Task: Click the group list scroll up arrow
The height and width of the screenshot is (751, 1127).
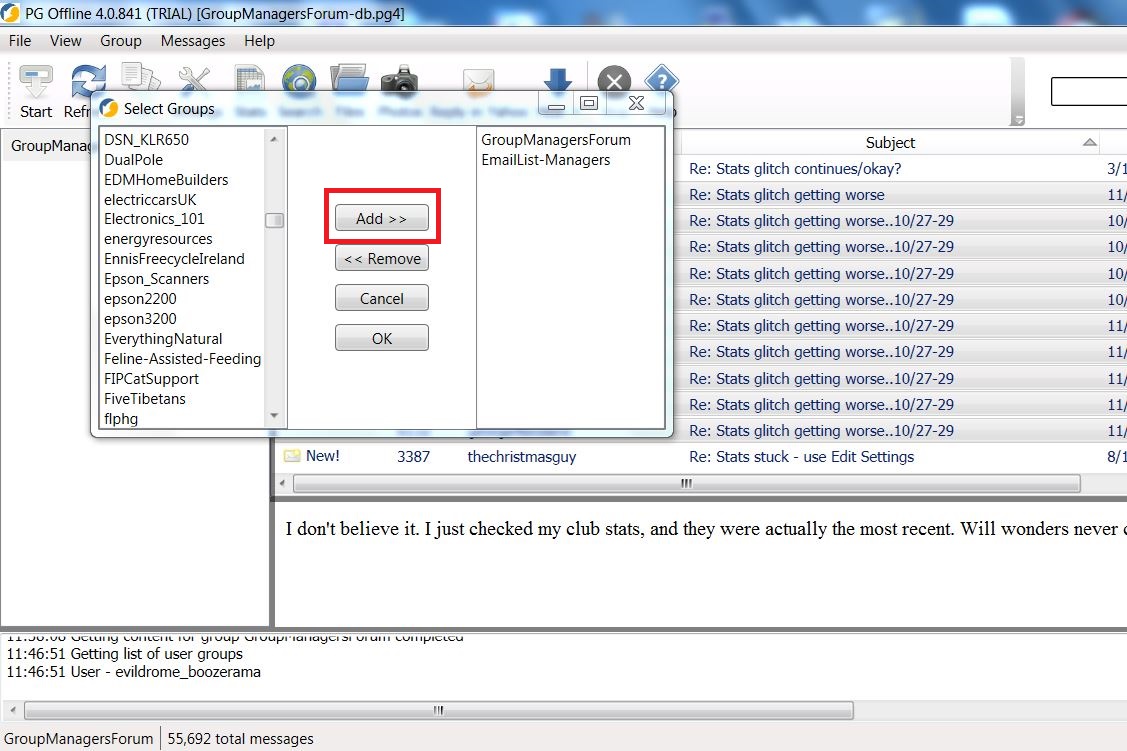Action: pyautogui.click(x=274, y=139)
